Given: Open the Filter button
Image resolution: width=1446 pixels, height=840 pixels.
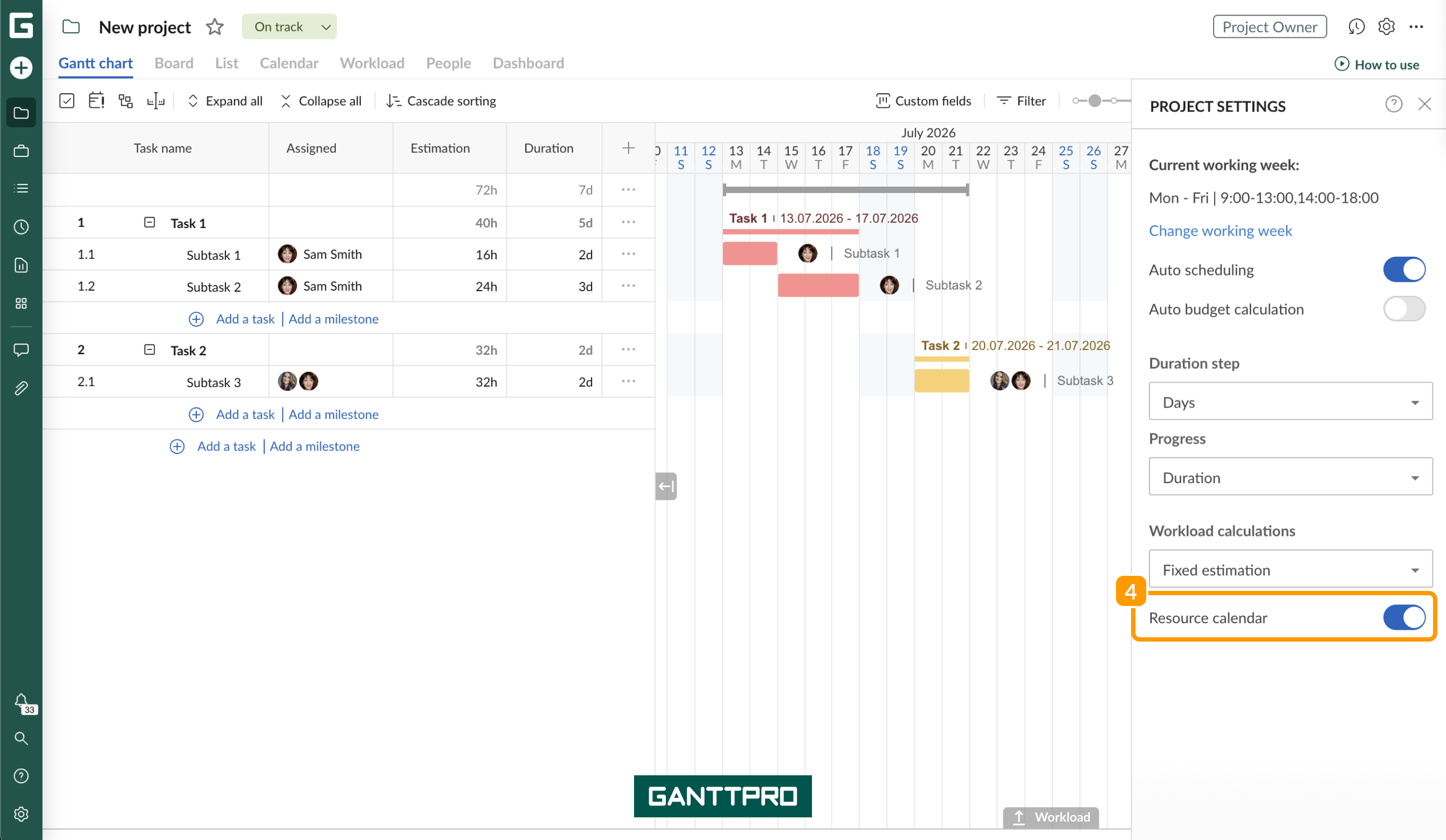Looking at the screenshot, I should [1021, 101].
